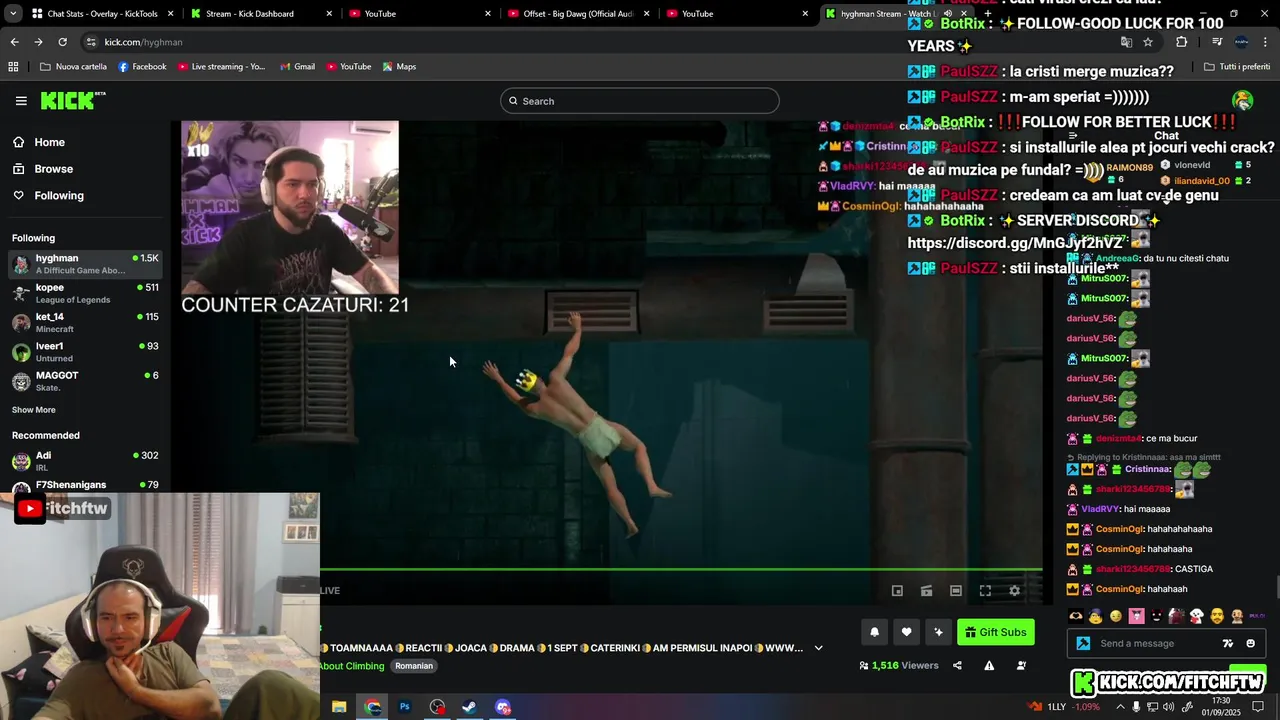Open the browser extensions puzzle icon
1280x720 pixels.
pyautogui.click(x=1182, y=42)
